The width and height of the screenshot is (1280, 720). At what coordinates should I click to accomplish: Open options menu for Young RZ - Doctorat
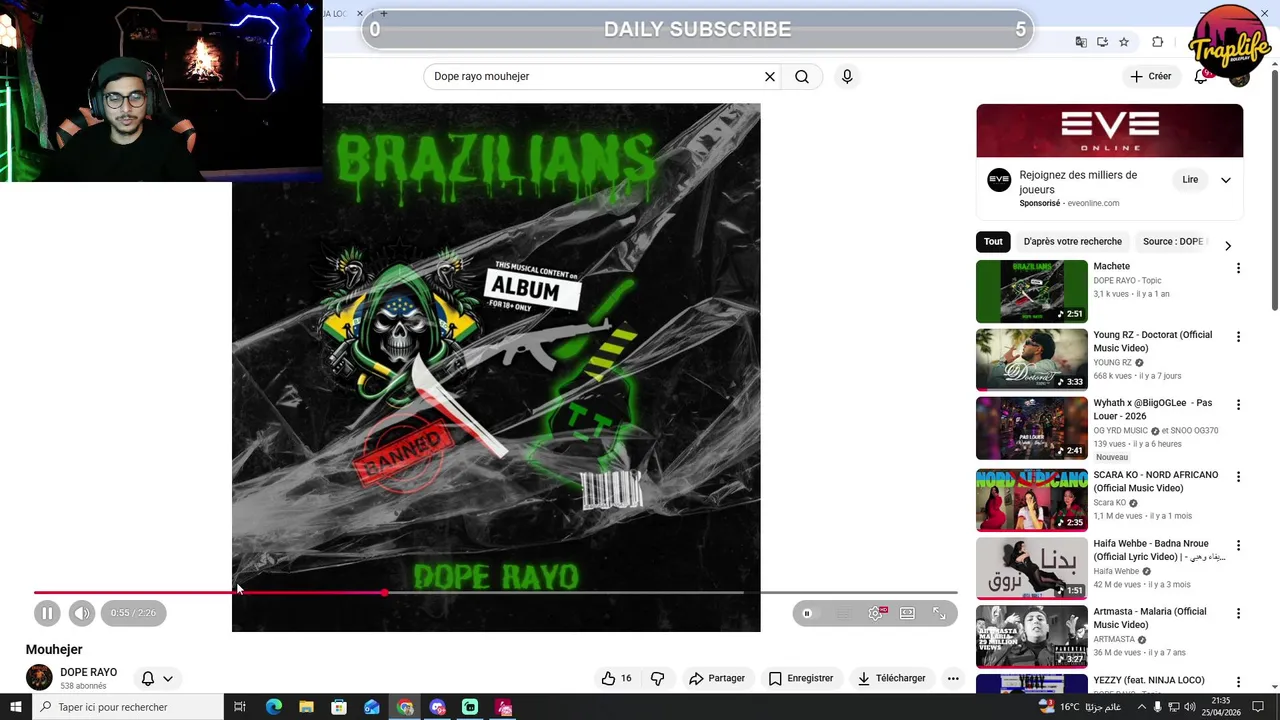tap(1238, 337)
